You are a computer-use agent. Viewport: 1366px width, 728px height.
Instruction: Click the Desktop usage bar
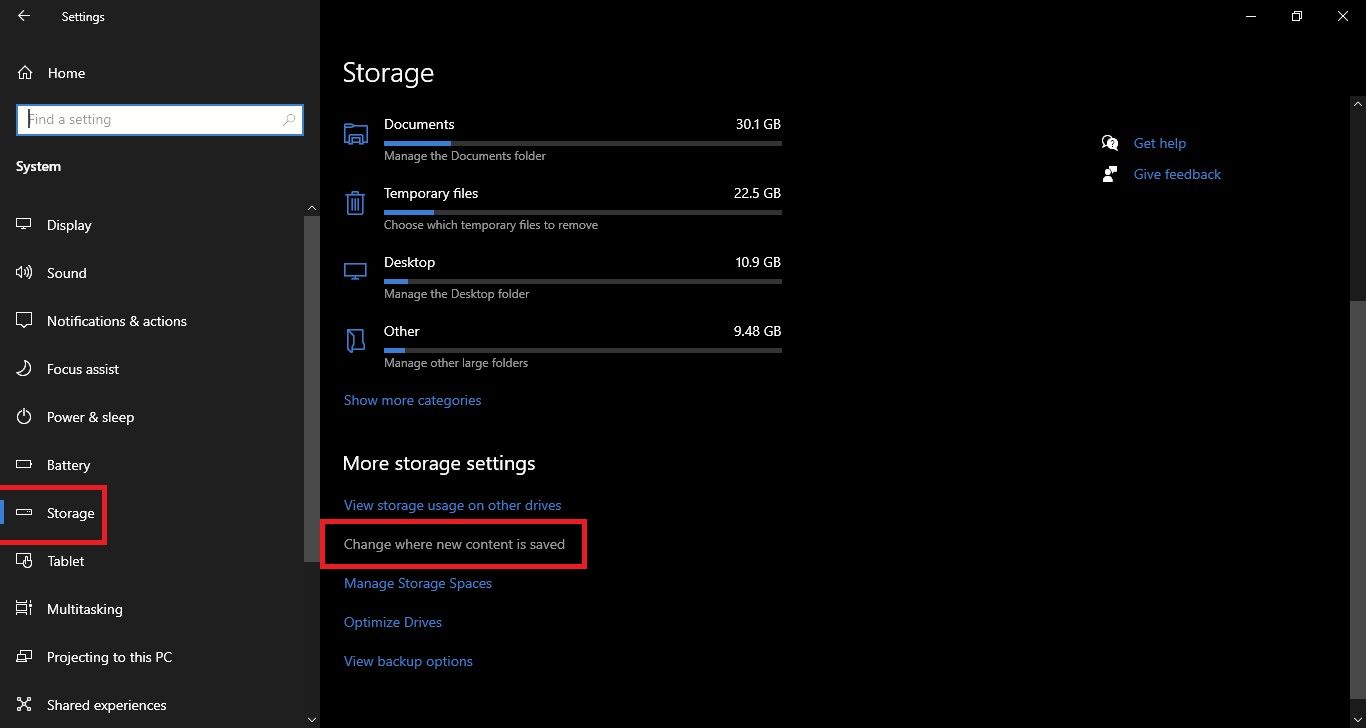(583, 281)
